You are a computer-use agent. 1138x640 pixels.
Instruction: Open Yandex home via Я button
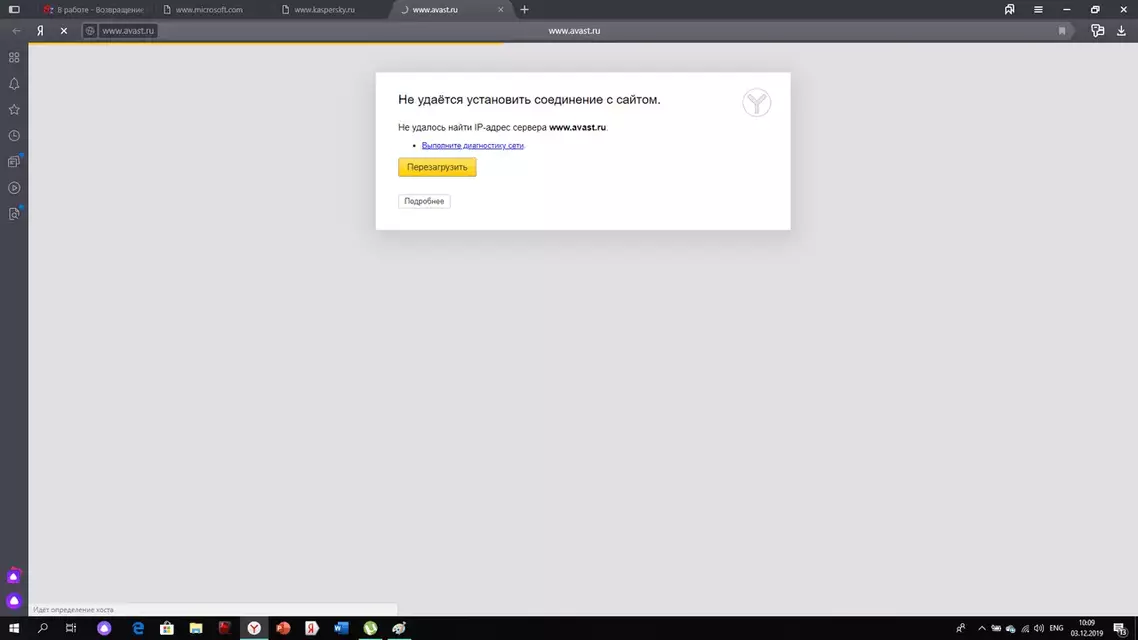point(41,30)
